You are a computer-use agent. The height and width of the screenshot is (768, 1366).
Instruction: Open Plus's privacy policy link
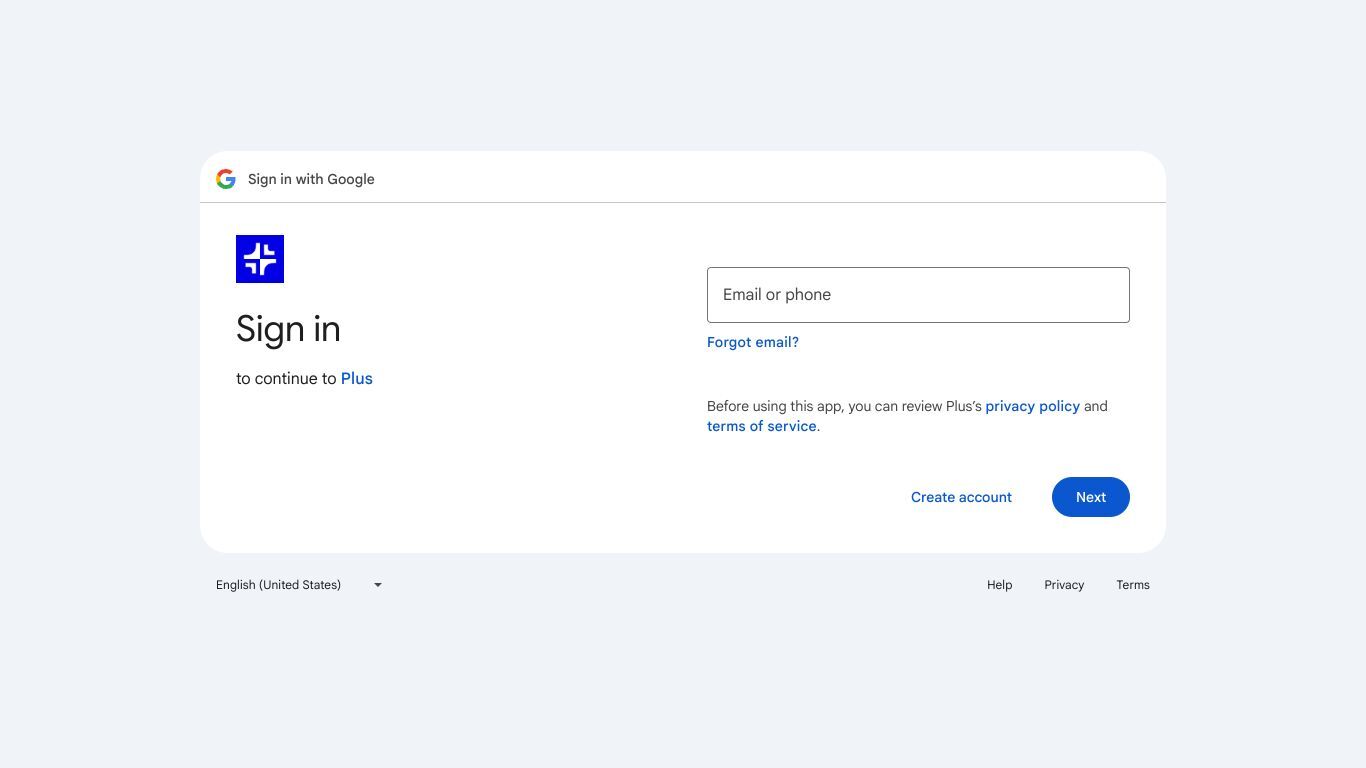[1032, 406]
